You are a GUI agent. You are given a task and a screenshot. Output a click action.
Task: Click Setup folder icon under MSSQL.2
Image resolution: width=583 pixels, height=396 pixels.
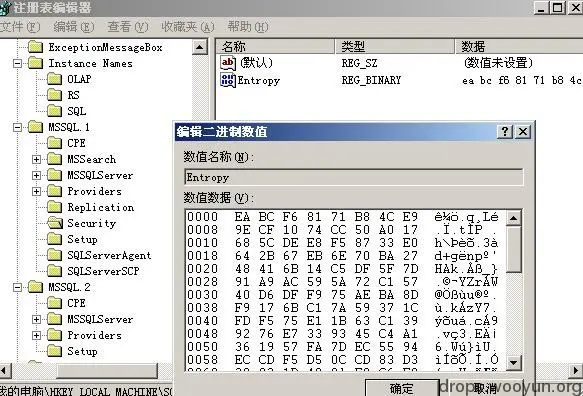click(55, 351)
